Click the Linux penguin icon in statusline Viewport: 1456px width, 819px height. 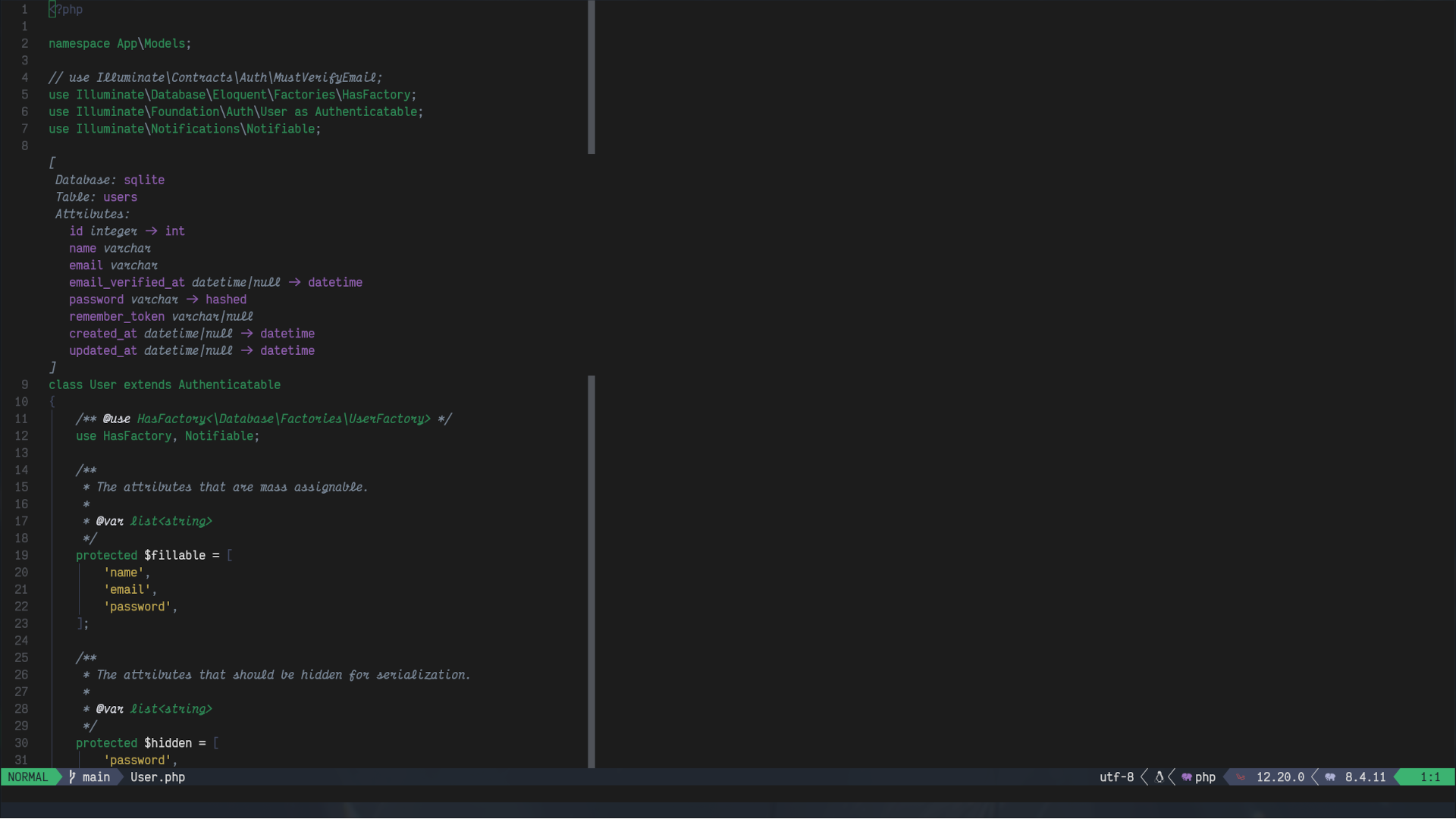1159,777
